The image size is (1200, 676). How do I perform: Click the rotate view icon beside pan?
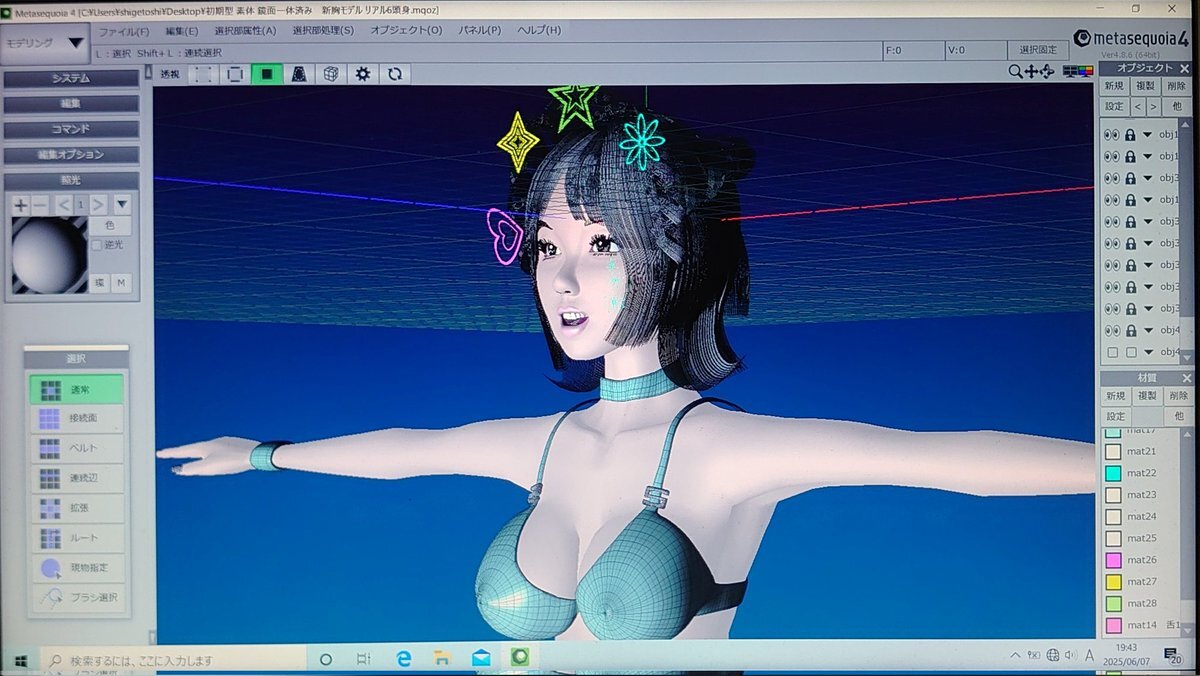1047,71
